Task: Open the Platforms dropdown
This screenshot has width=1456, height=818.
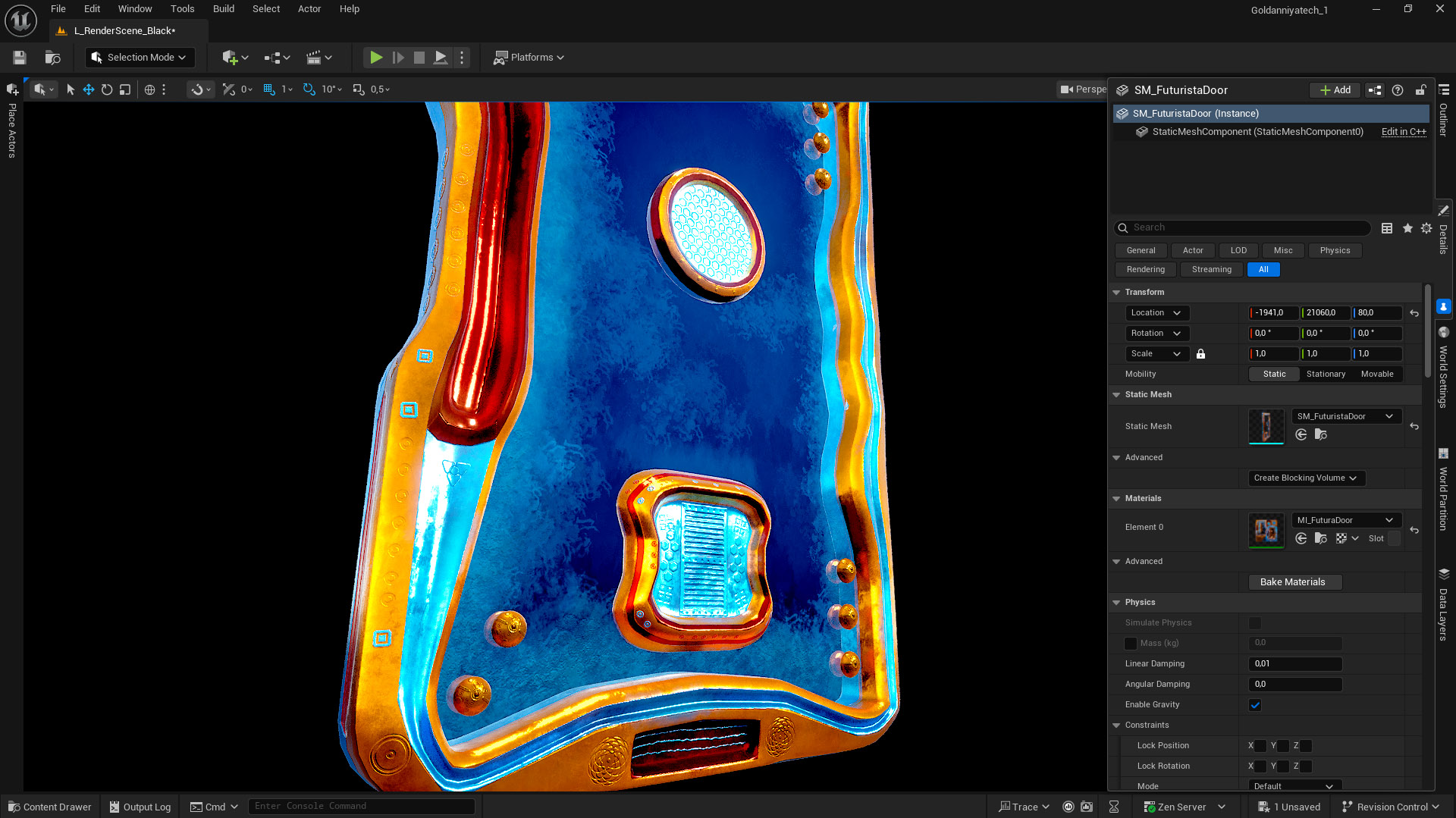Action: tap(529, 57)
